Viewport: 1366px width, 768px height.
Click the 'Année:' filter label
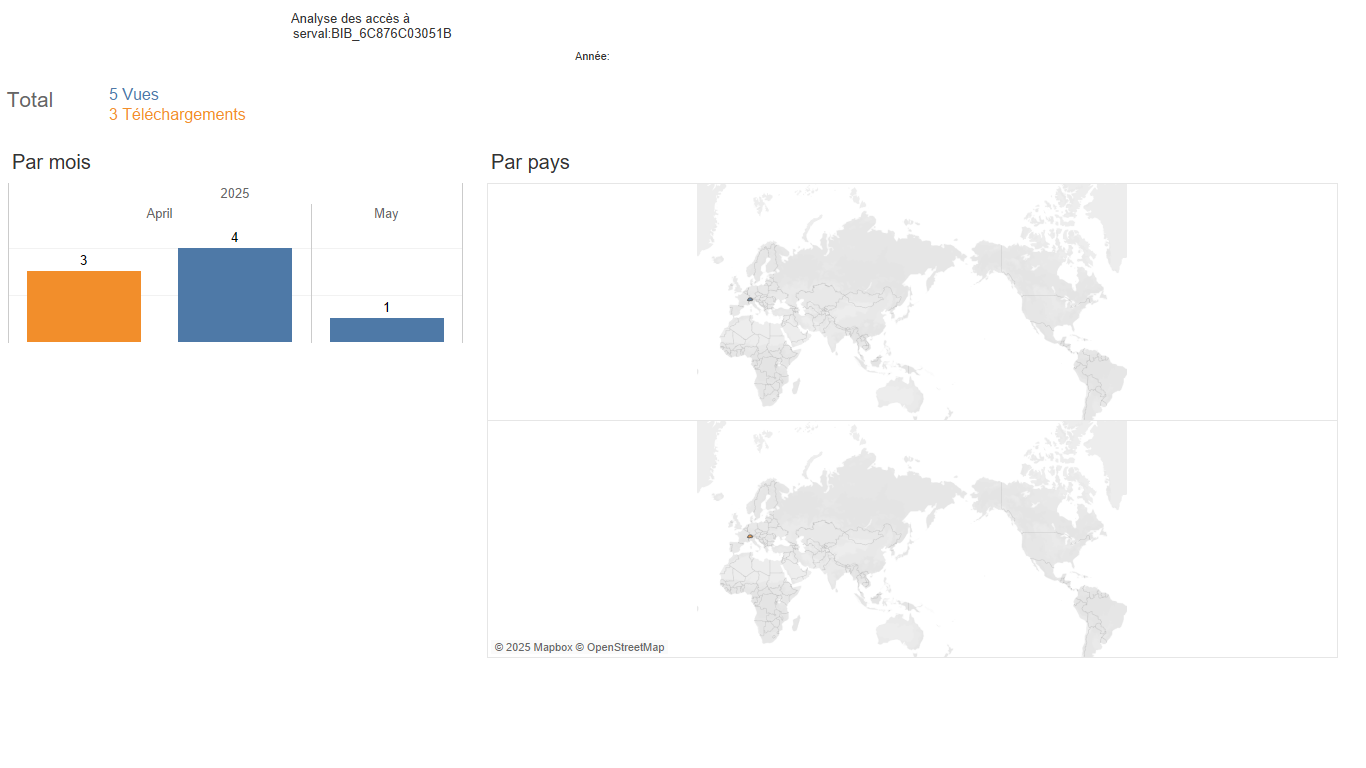pos(592,57)
